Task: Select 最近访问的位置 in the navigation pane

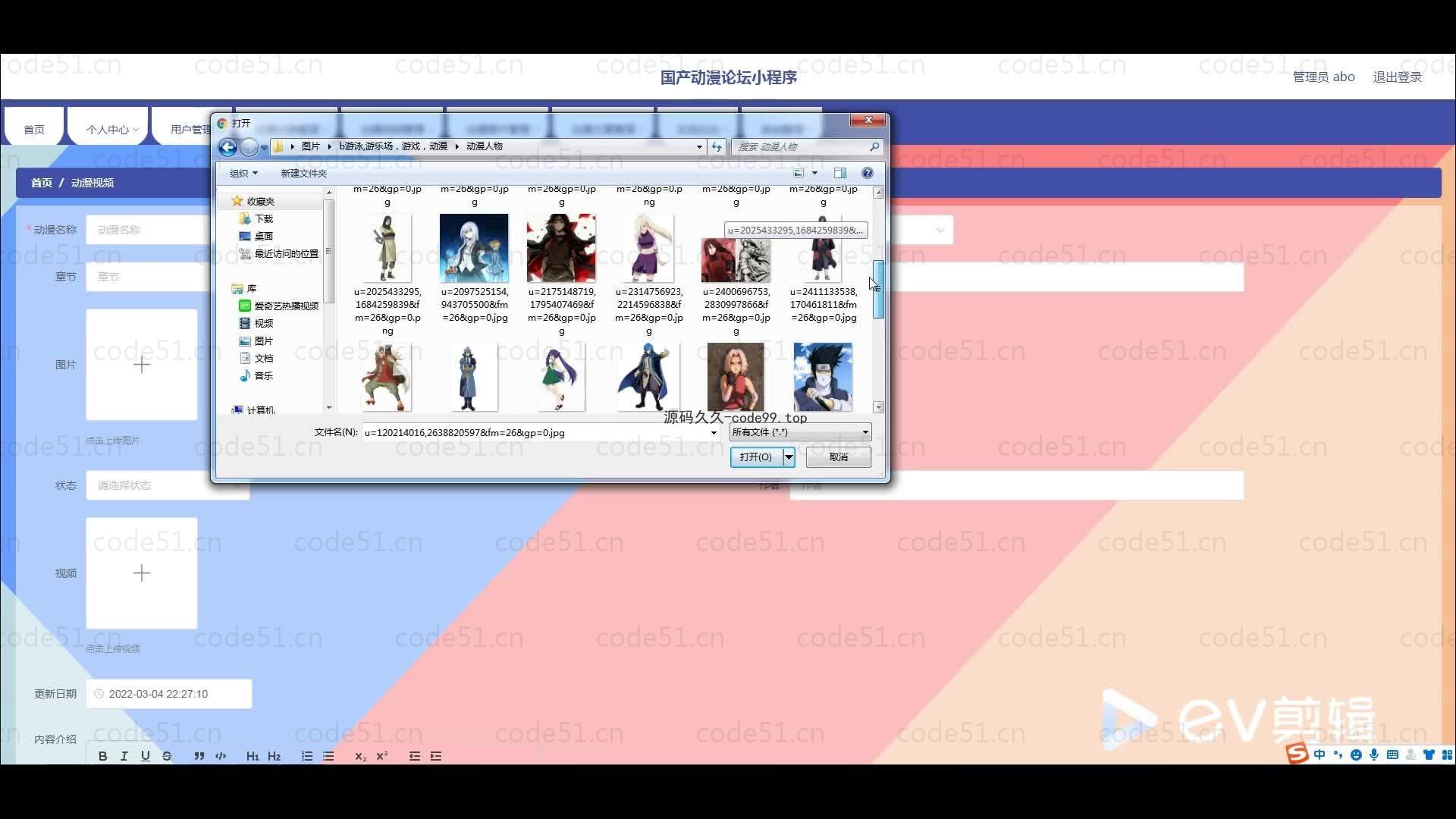Action: [286, 253]
